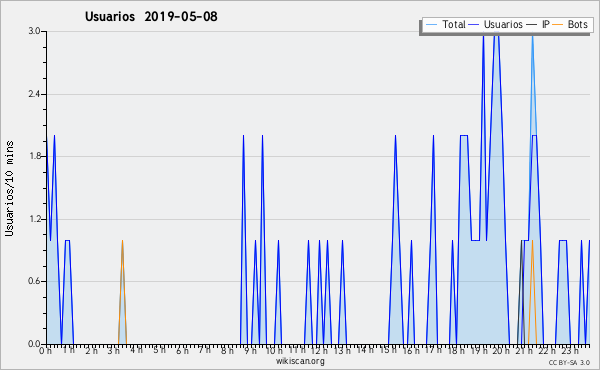The width and height of the screenshot is (600, 370).
Task: Click the orange Bots spike near 3 h
Action: coord(122,291)
